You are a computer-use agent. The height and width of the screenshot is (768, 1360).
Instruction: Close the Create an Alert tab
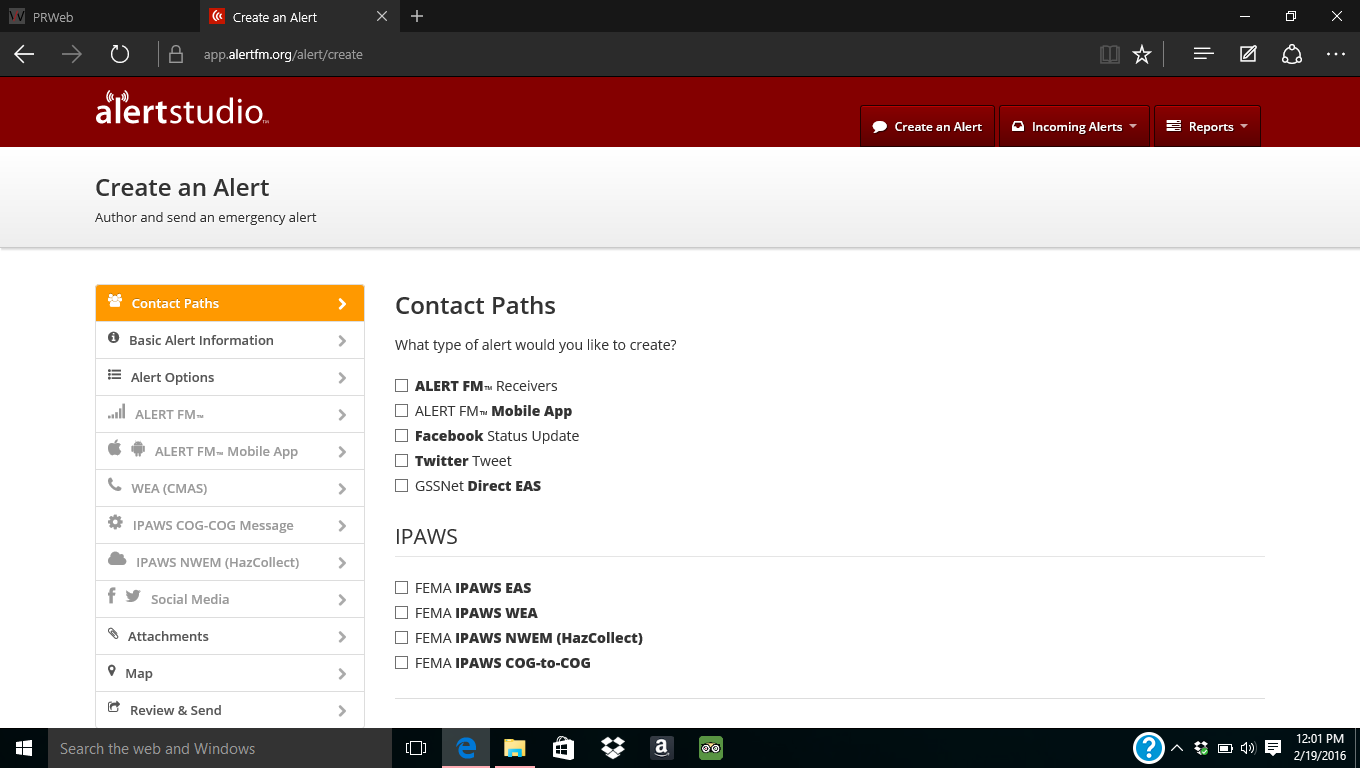click(x=381, y=17)
